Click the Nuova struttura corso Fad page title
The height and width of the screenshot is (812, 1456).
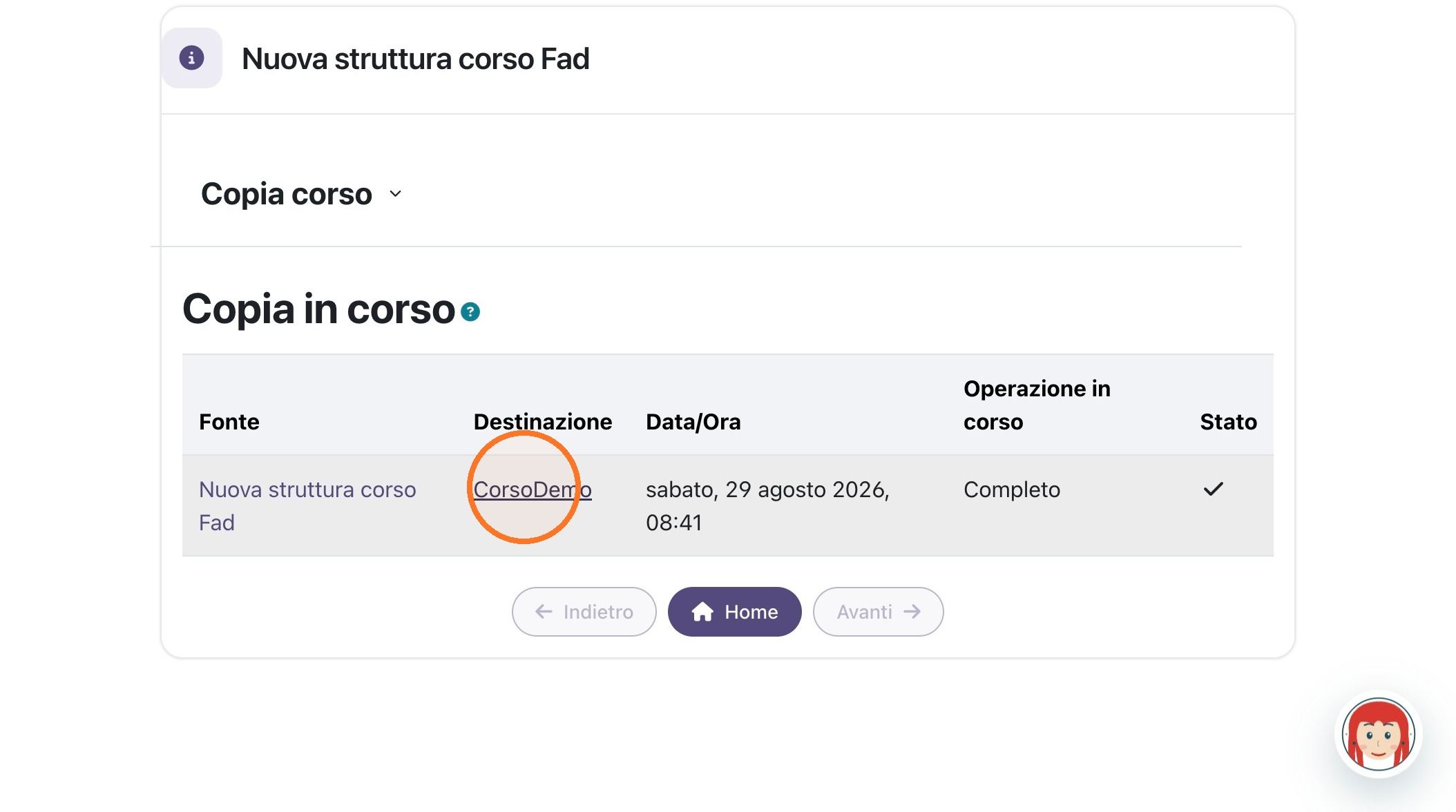(x=416, y=59)
